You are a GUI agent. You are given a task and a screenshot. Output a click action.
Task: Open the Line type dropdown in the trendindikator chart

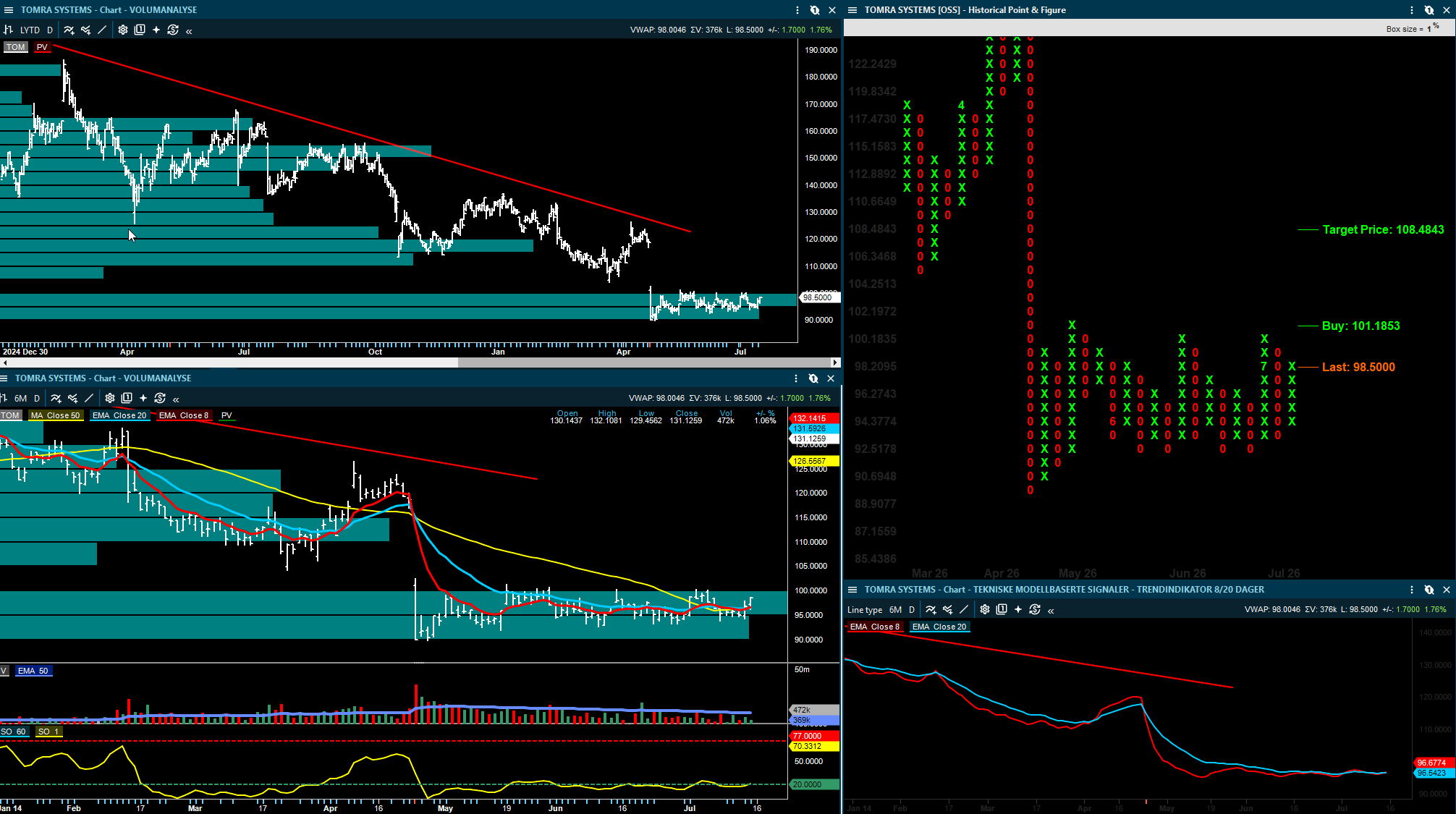pyautogui.click(x=865, y=610)
